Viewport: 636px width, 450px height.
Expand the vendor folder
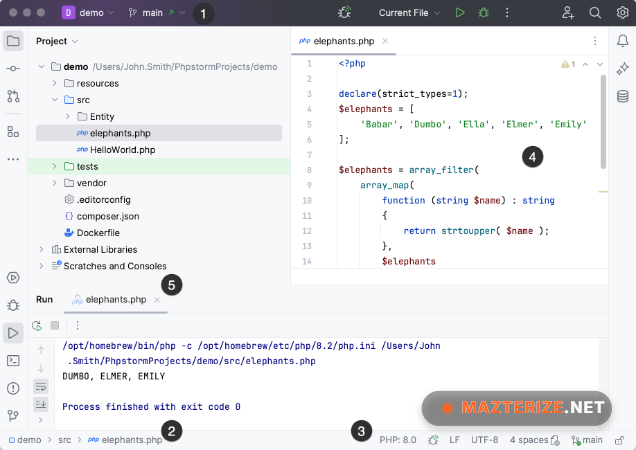coord(54,183)
